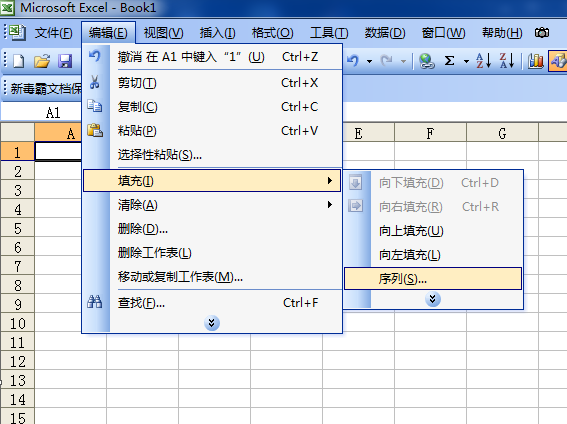Choose Cut from Edit menu
The width and height of the screenshot is (567, 424).
[x=212, y=83]
